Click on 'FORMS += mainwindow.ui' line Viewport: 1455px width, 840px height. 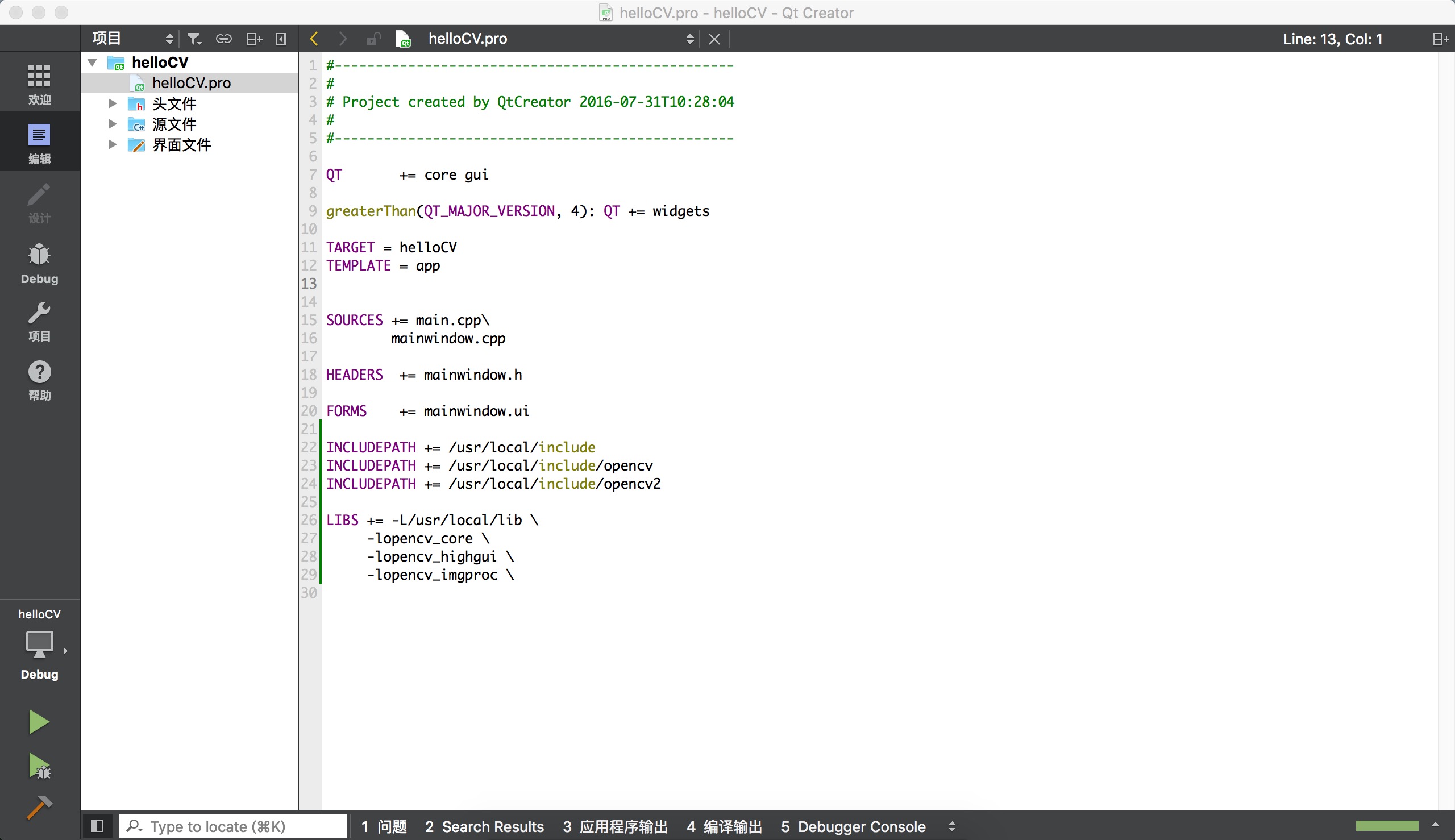(427, 411)
